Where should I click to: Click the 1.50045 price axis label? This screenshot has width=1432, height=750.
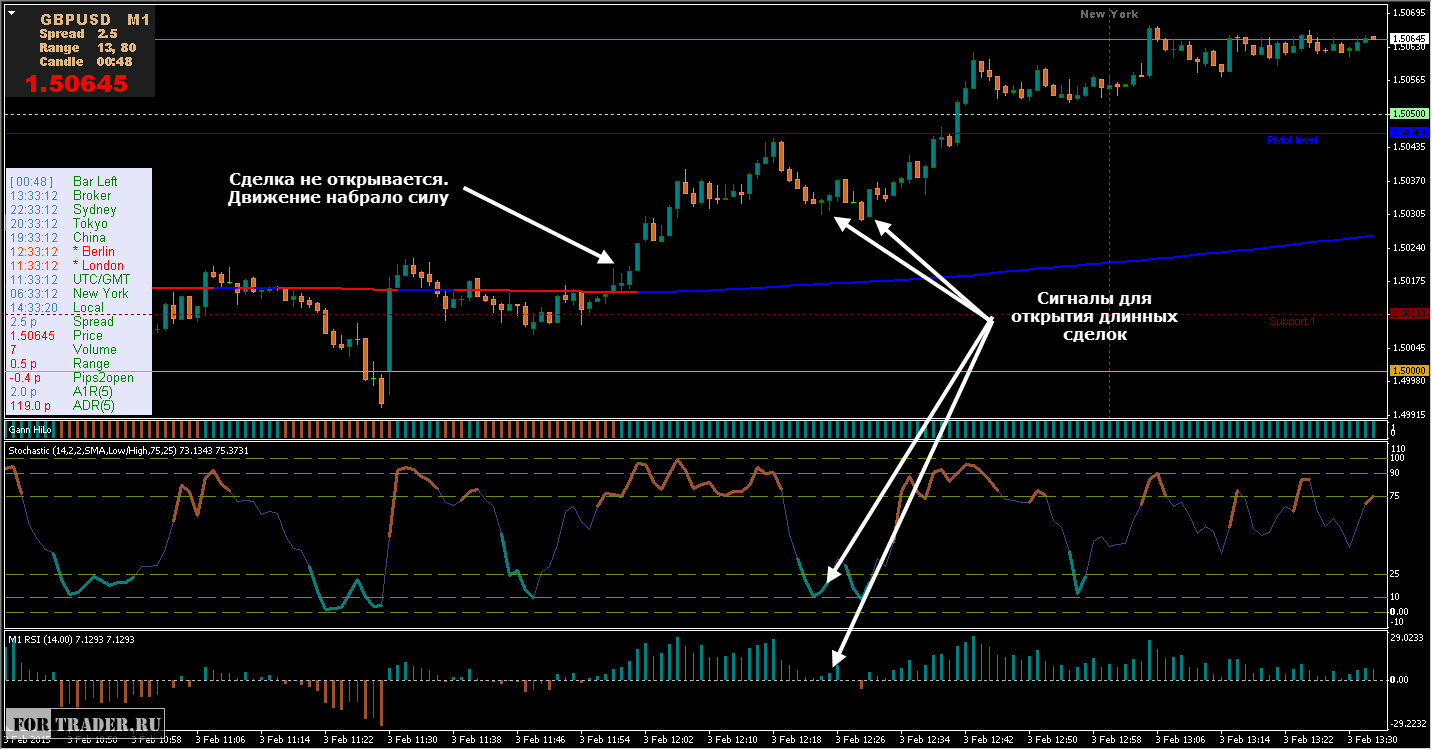(1408, 348)
